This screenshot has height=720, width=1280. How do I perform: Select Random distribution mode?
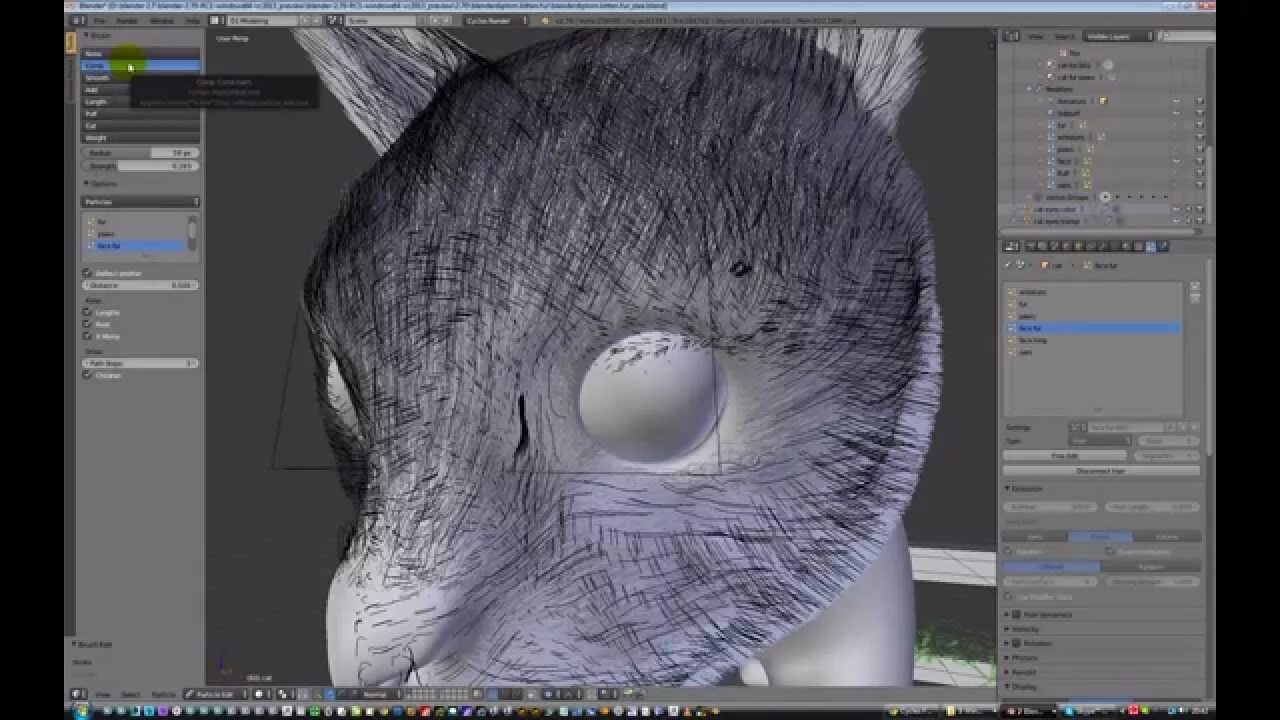coord(1150,566)
